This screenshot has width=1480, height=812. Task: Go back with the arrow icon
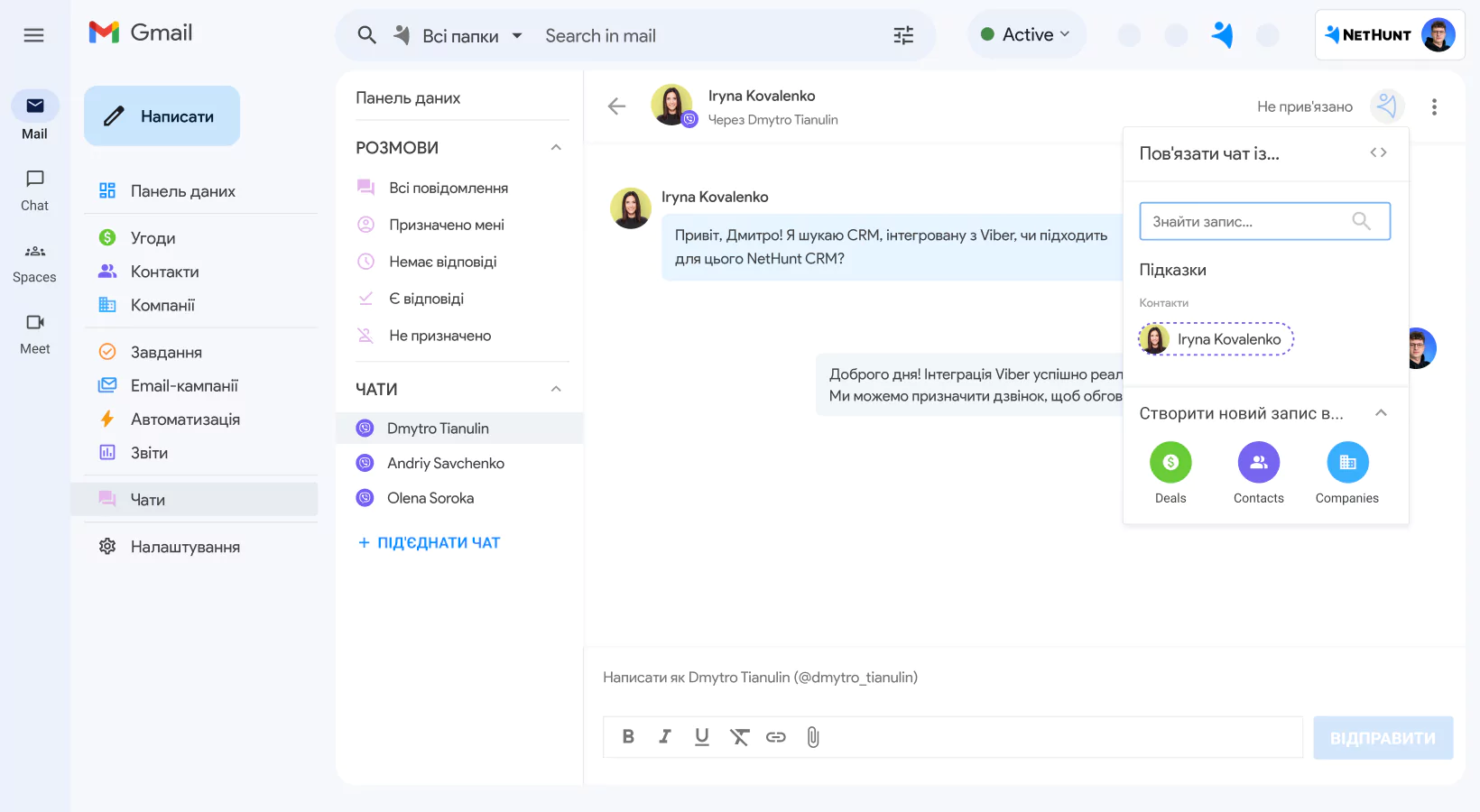click(616, 106)
